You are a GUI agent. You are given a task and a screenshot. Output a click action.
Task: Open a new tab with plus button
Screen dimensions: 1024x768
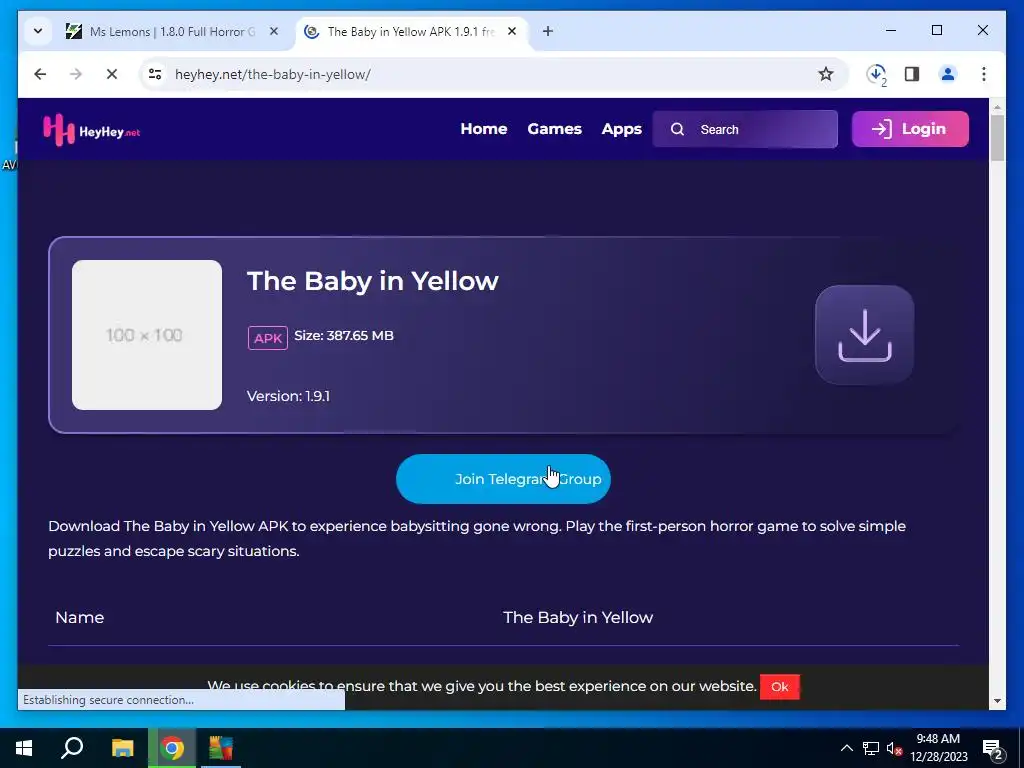pyautogui.click(x=548, y=31)
